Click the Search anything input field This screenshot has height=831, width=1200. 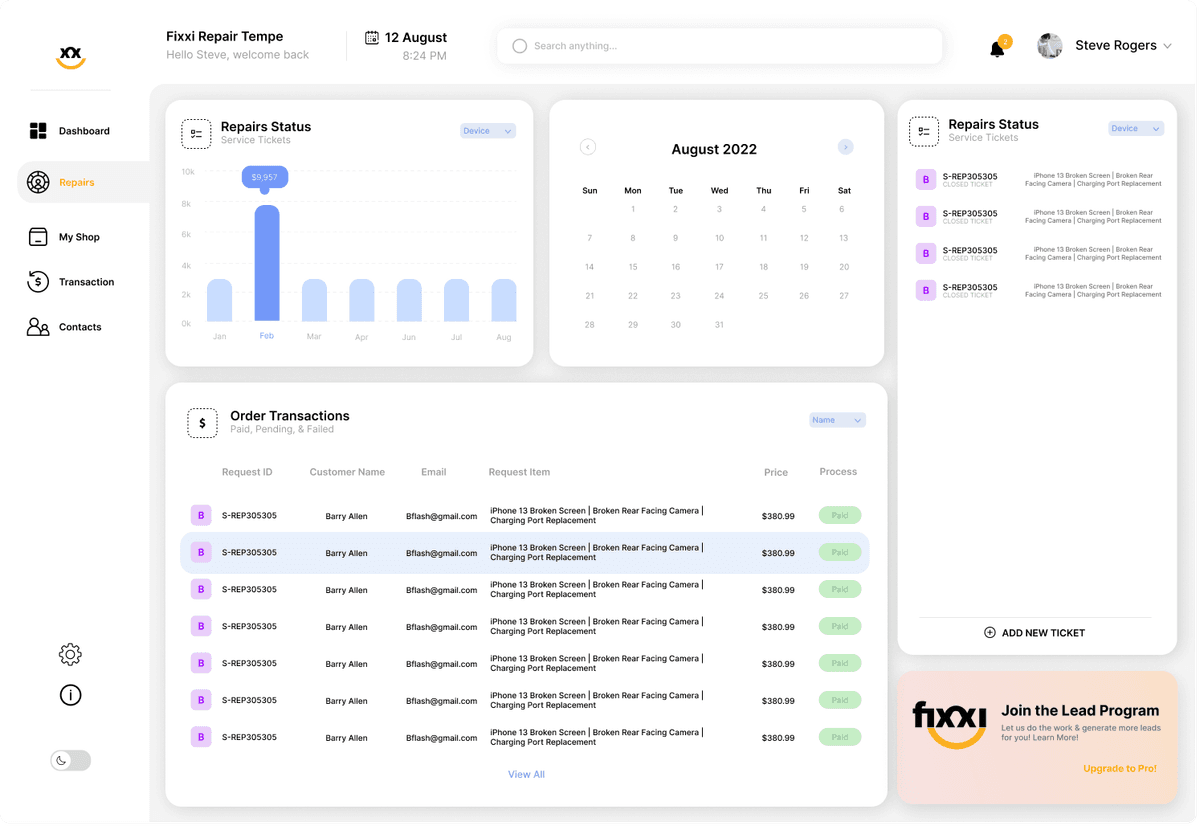719,45
